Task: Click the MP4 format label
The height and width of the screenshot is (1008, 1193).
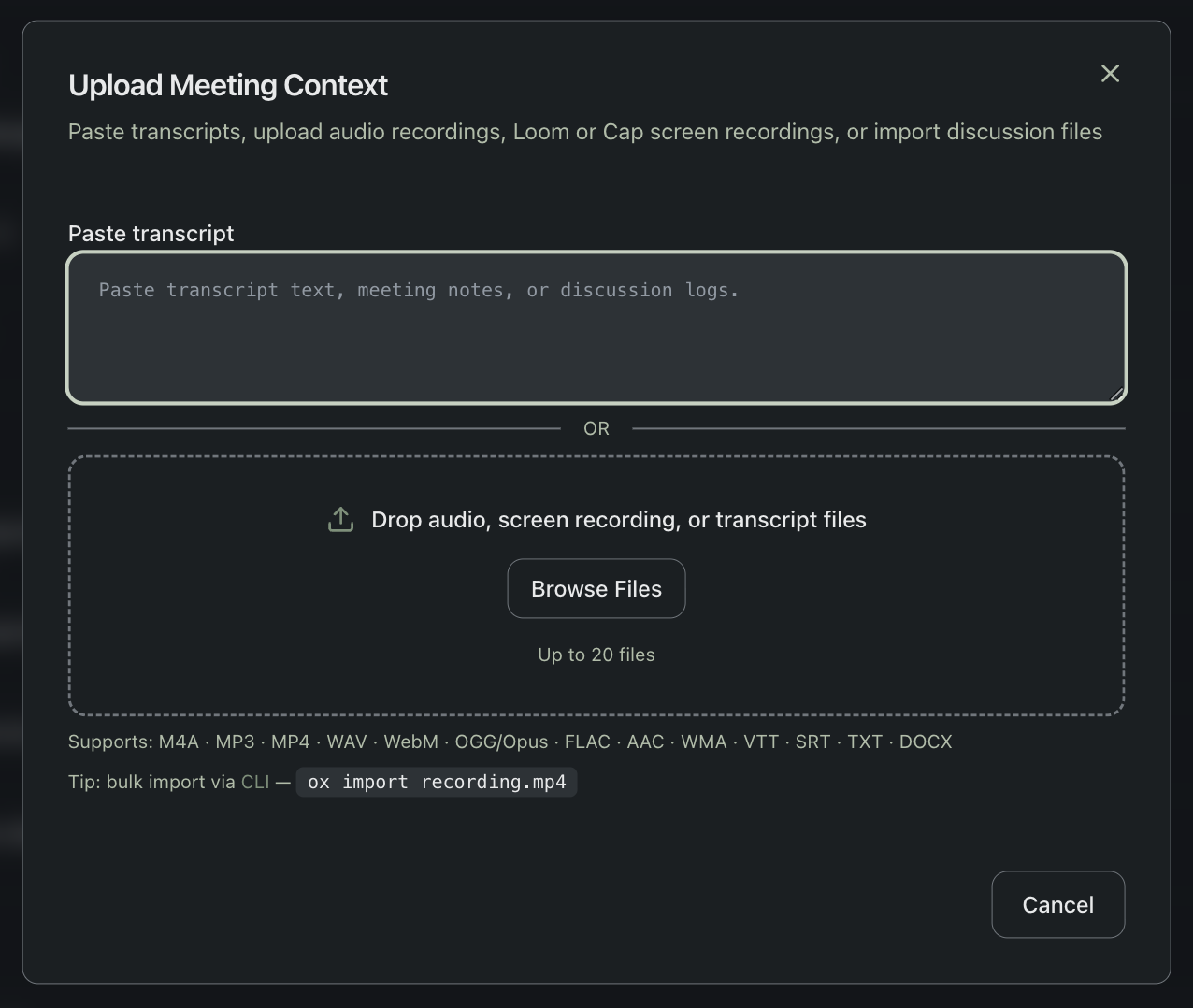Action: [x=291, y=742]
